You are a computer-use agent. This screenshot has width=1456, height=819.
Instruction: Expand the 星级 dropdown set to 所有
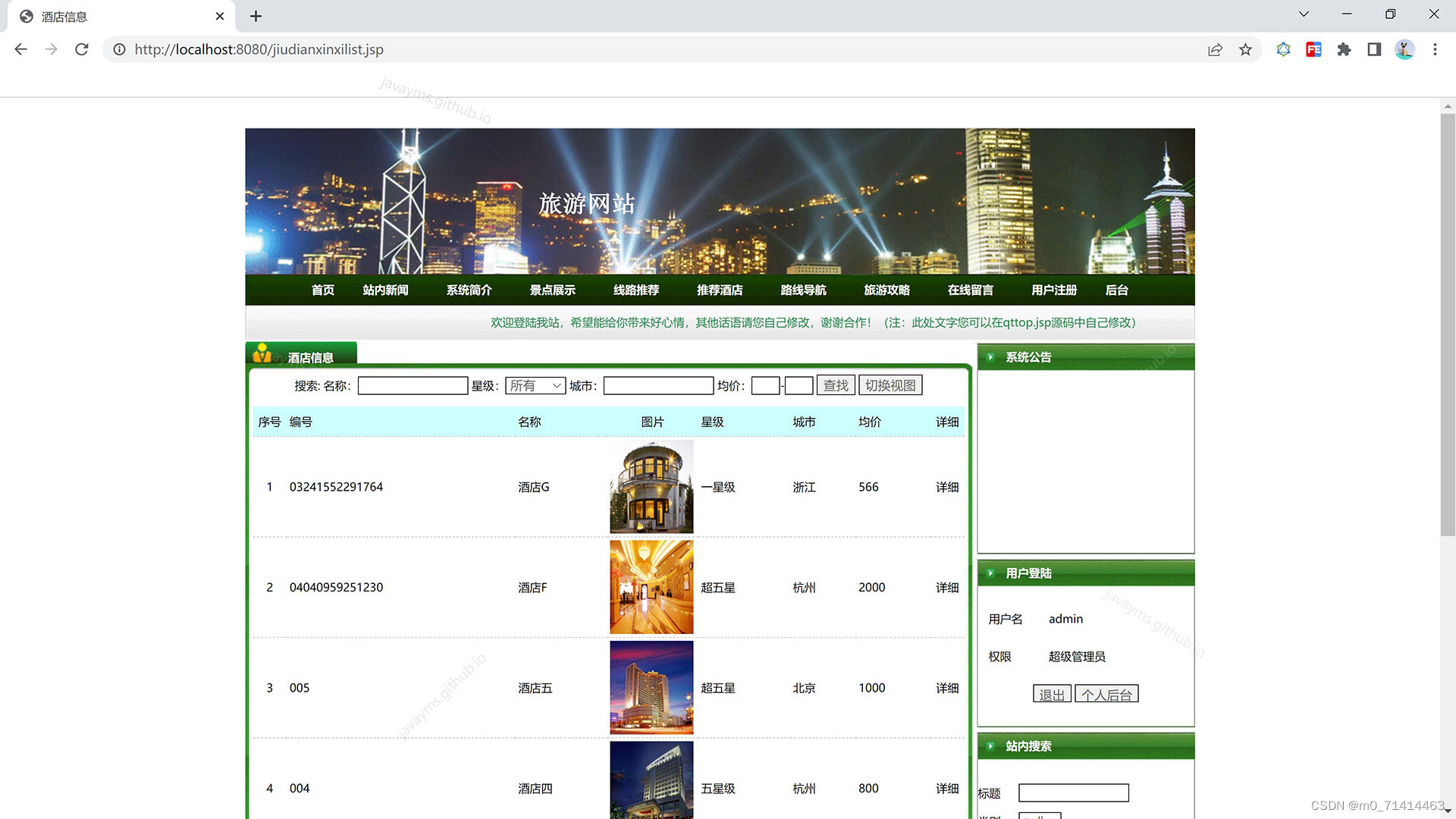pos(535,385)
